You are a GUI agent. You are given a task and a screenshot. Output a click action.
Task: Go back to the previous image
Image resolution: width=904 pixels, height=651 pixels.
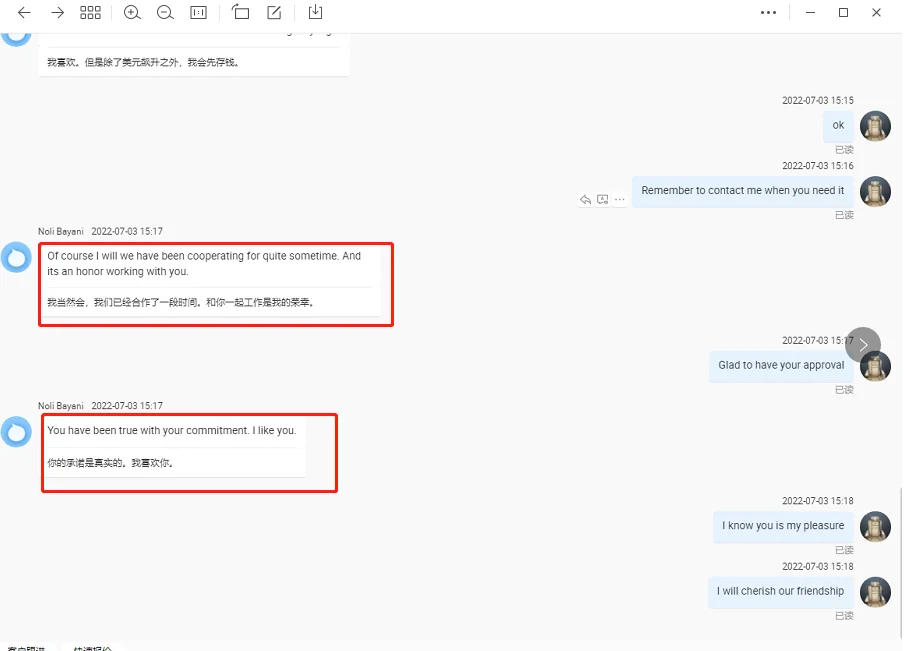[24, 13]
